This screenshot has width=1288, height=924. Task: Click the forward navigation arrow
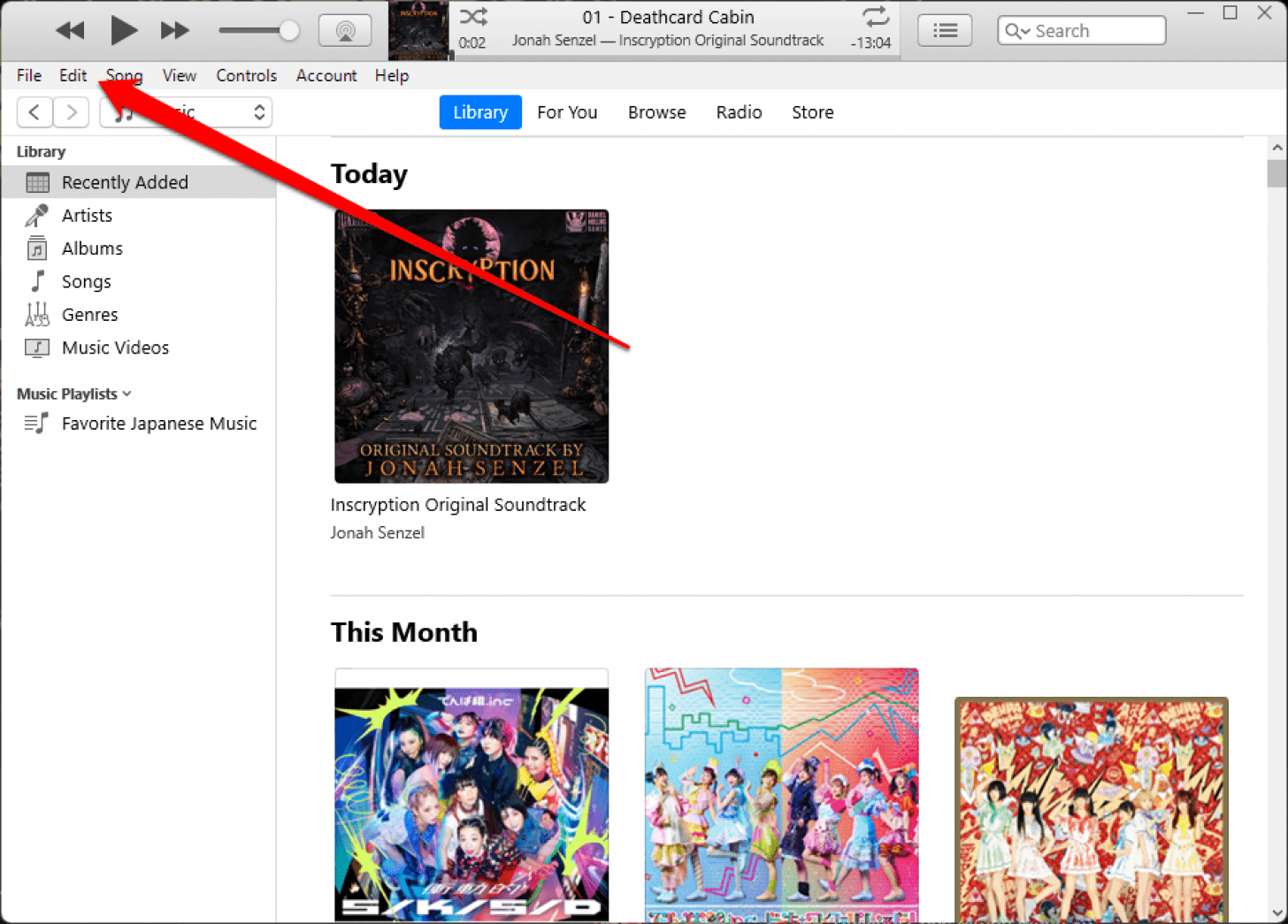tap(72, 112)
